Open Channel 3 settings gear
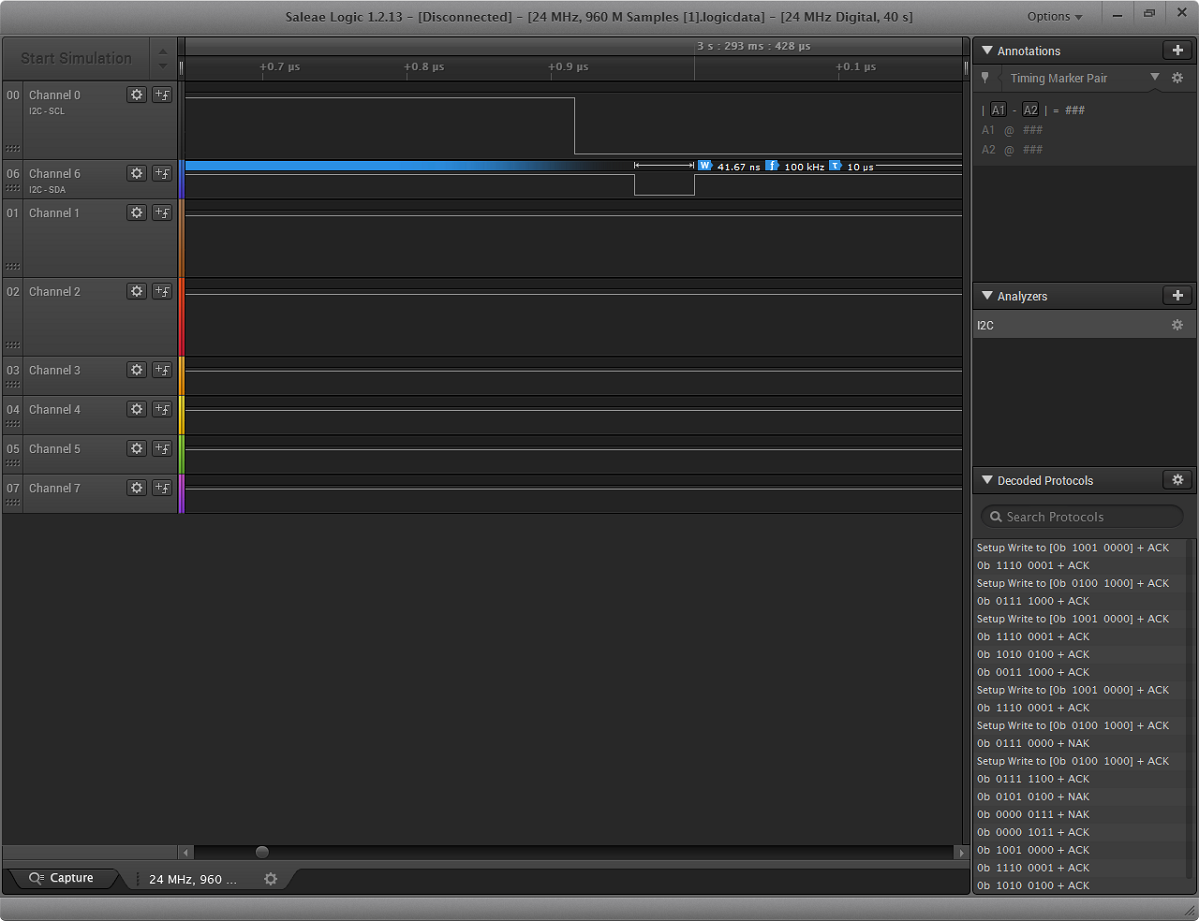The height and width of the screenshot is (921, 1199). (x=137, y=370)
